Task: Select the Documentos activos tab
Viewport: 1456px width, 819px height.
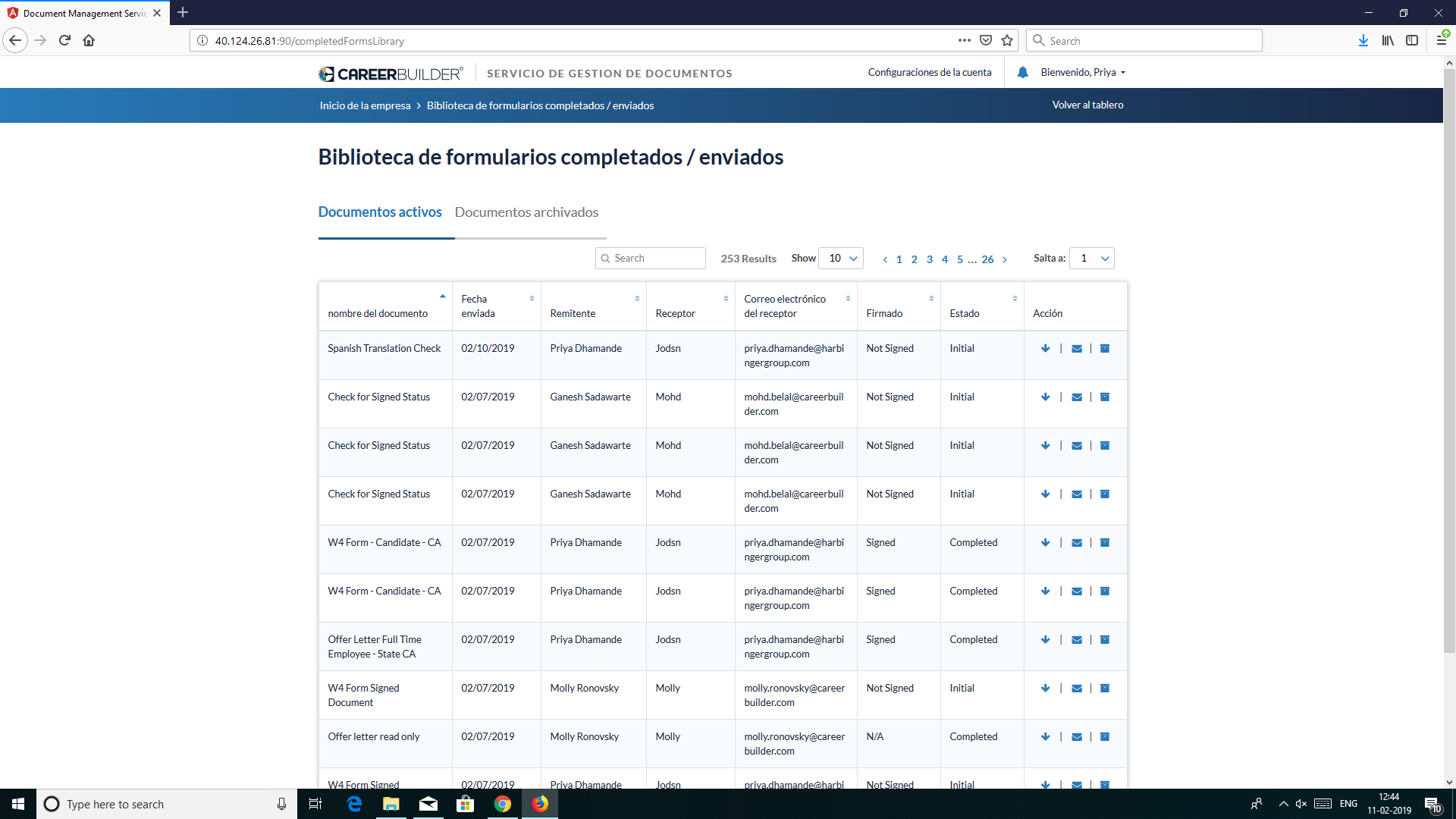Action: tap(380, 212)
